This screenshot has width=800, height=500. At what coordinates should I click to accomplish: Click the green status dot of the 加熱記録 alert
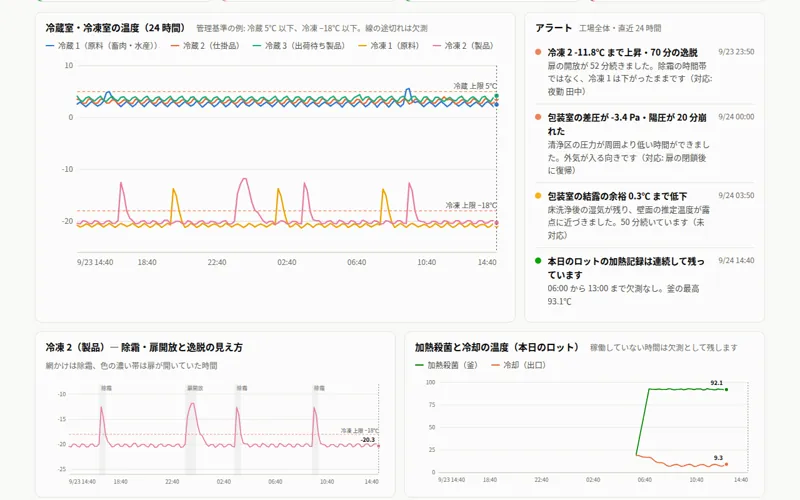point(538,261)
